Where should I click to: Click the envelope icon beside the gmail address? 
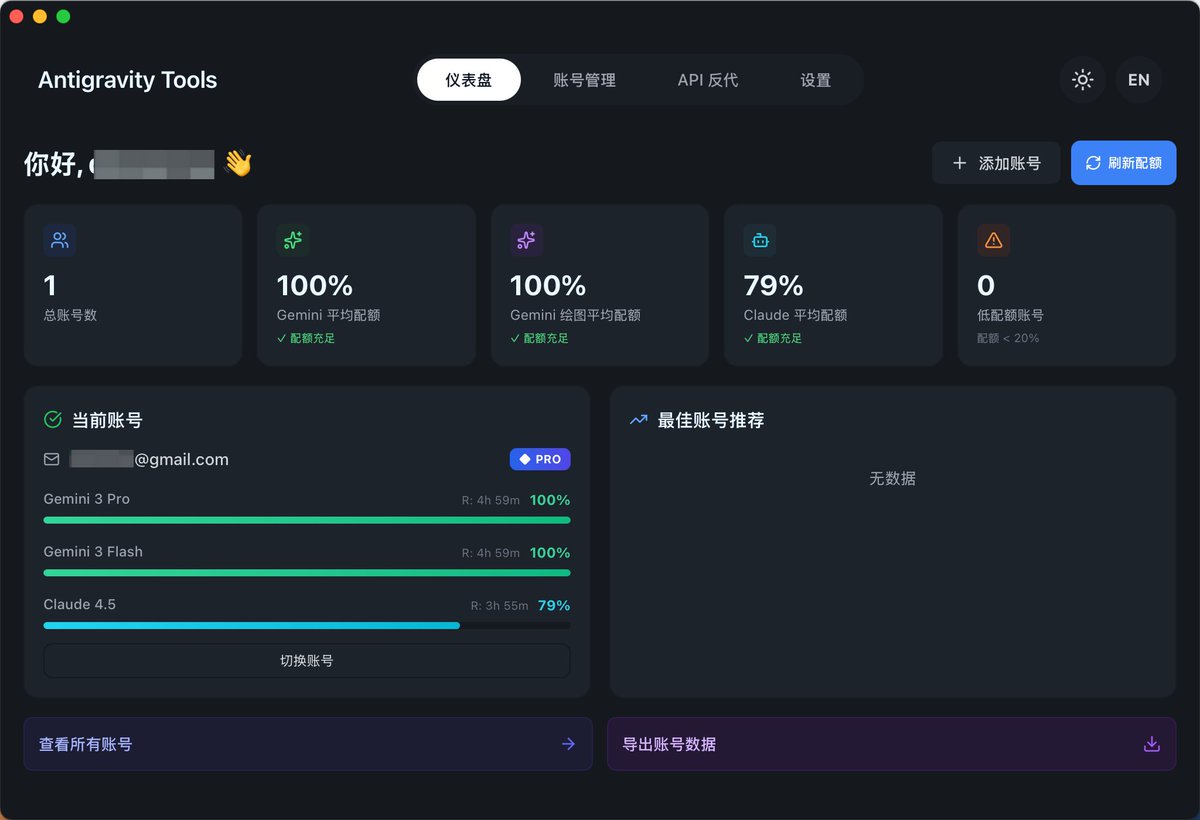(x=51, y=459)
